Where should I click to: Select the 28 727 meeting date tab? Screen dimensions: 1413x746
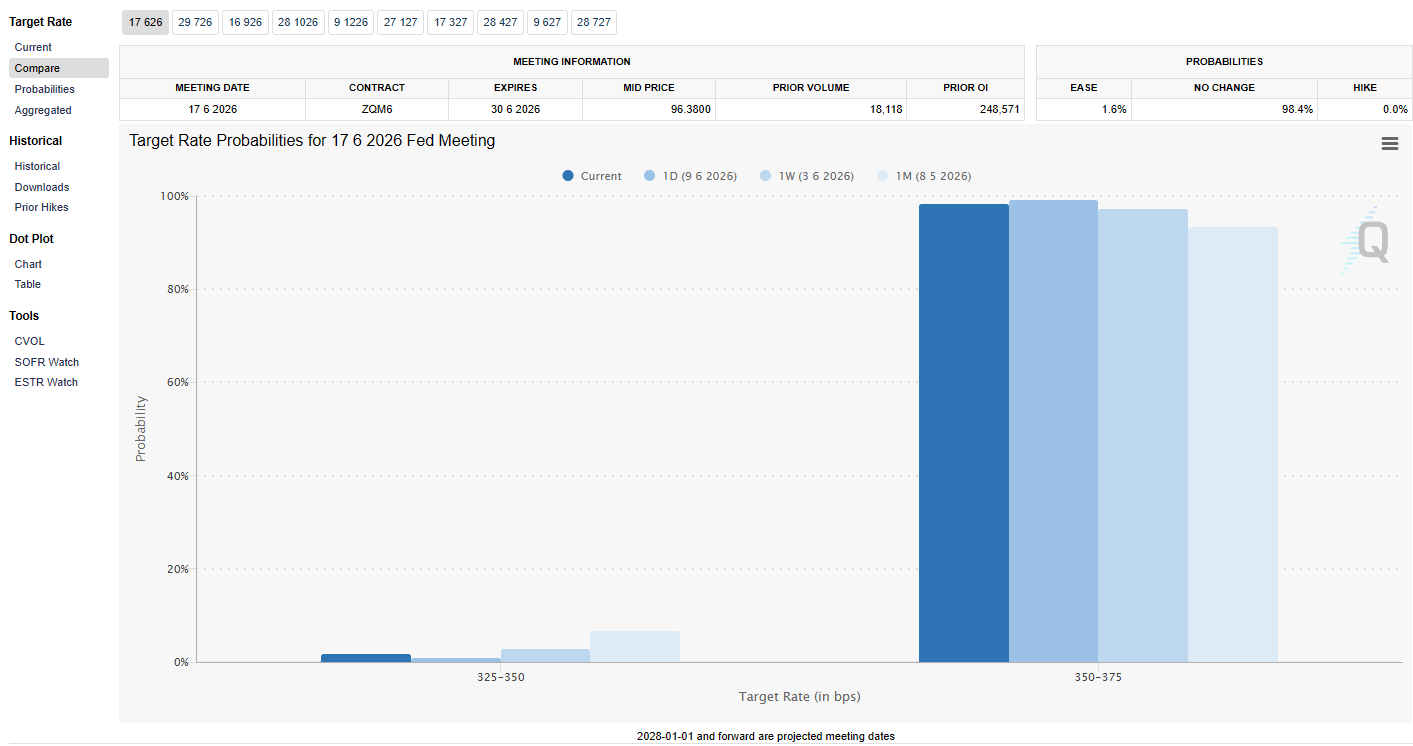[x=593, y=22]
